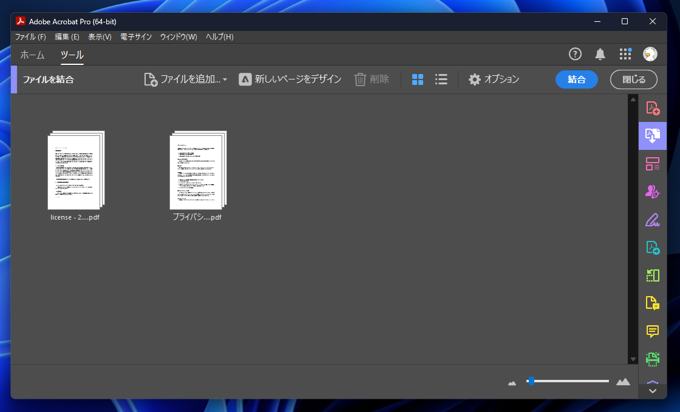Select the license - 2....pdf thumbnail
Image resolution: width=680 pixels, height=412 pixels.
pyautogui.click(x=76, y=170)
